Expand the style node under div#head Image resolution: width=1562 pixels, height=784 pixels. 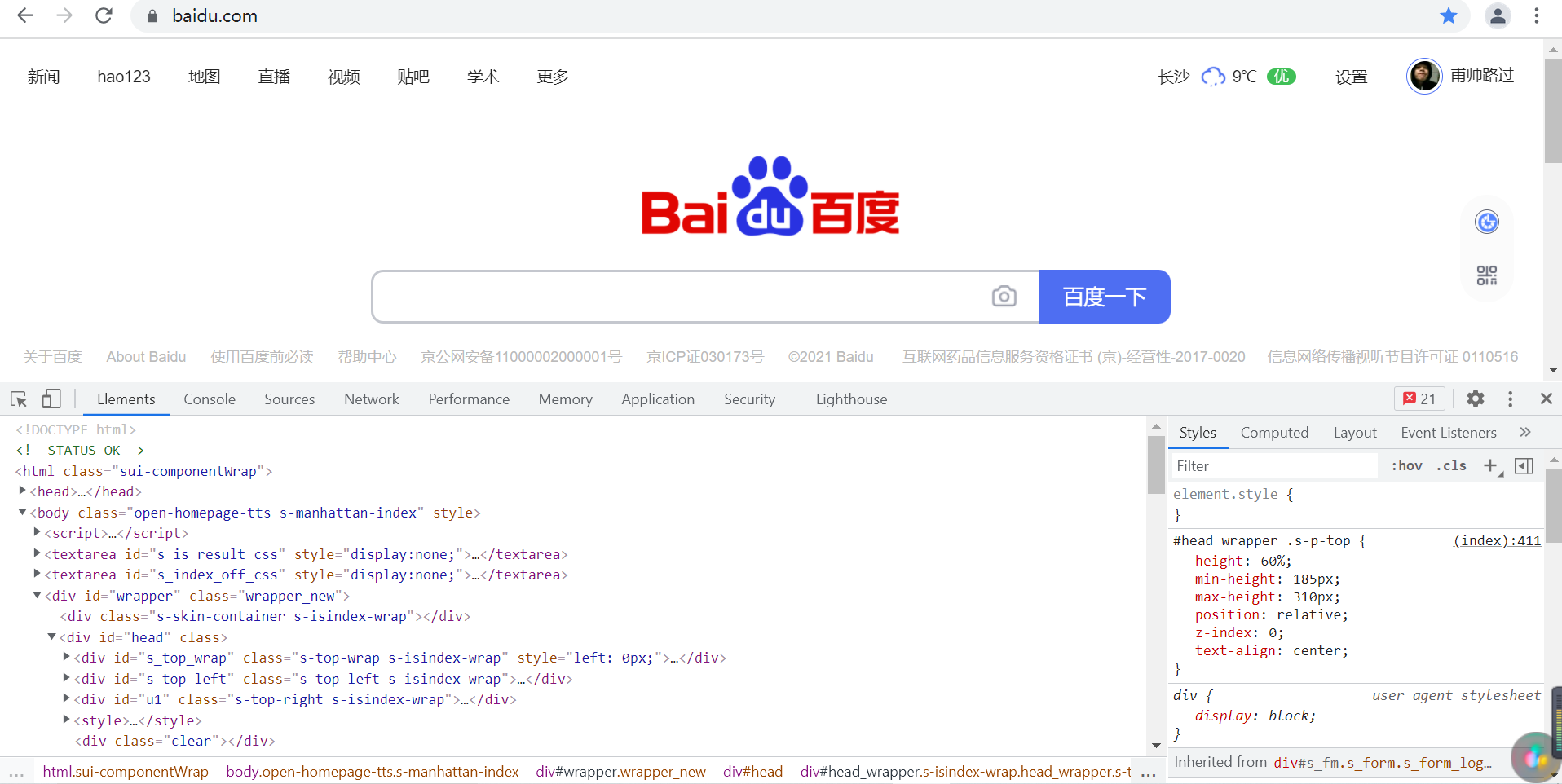tap(67, 720)
